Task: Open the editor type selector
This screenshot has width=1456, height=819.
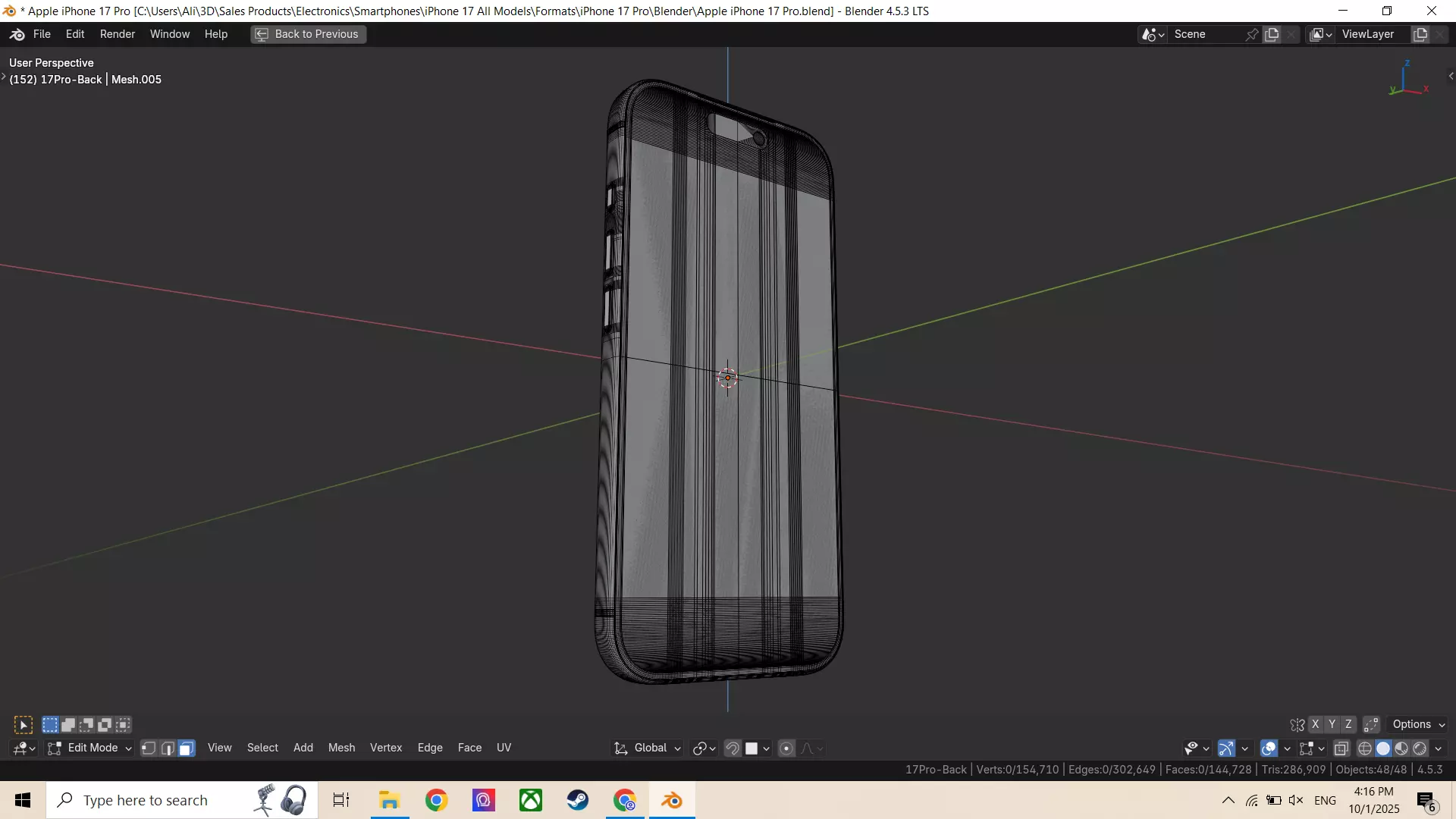Action: pyautogui.click(x=24, y=748)
